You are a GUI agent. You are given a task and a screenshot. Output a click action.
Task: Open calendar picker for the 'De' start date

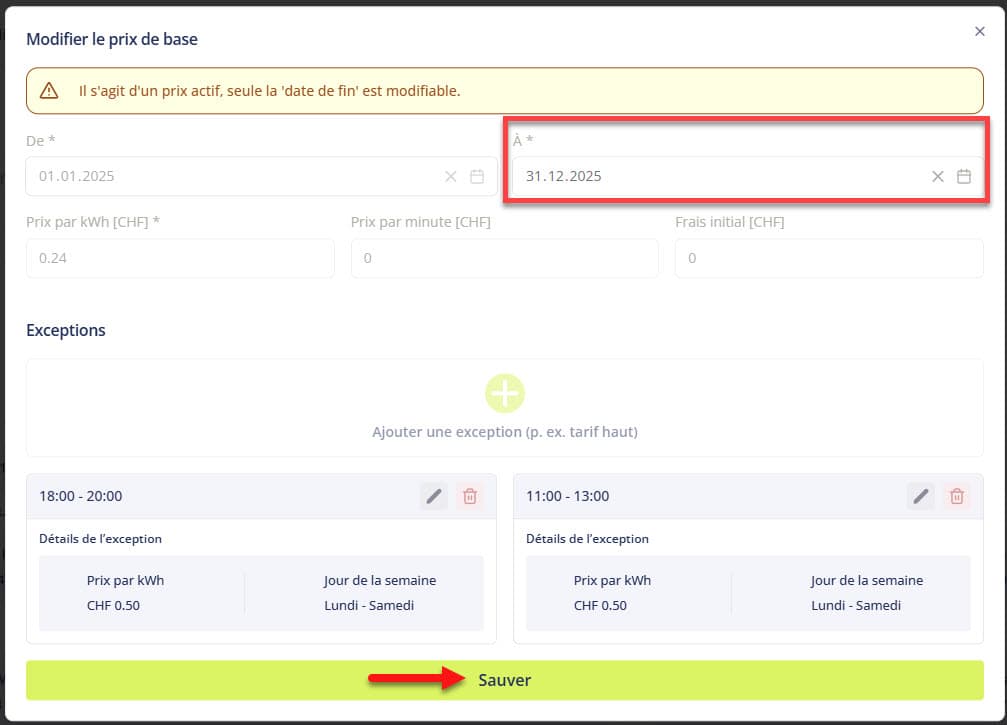pos(477,176)
